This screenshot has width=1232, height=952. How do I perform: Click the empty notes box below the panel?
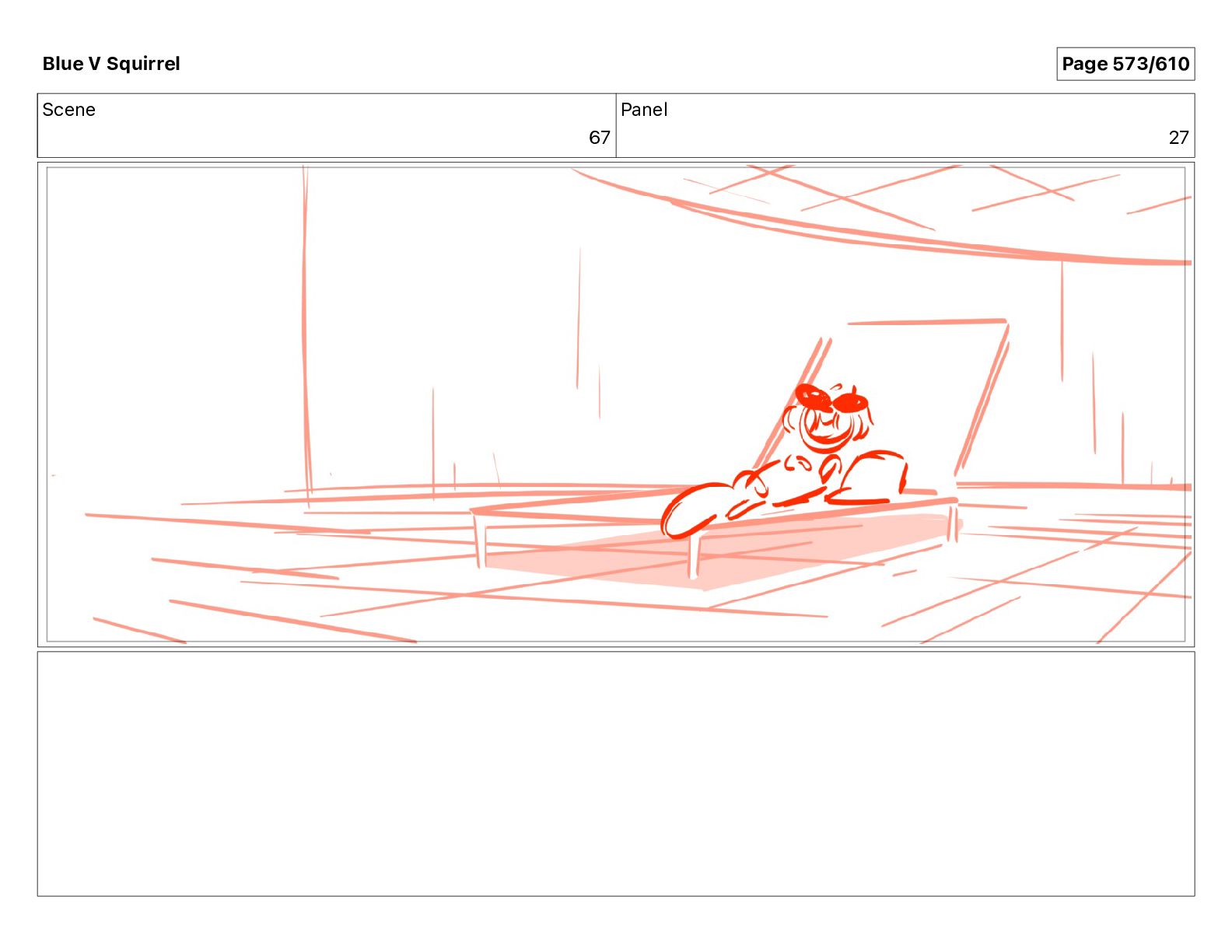[x=616, y=774]
